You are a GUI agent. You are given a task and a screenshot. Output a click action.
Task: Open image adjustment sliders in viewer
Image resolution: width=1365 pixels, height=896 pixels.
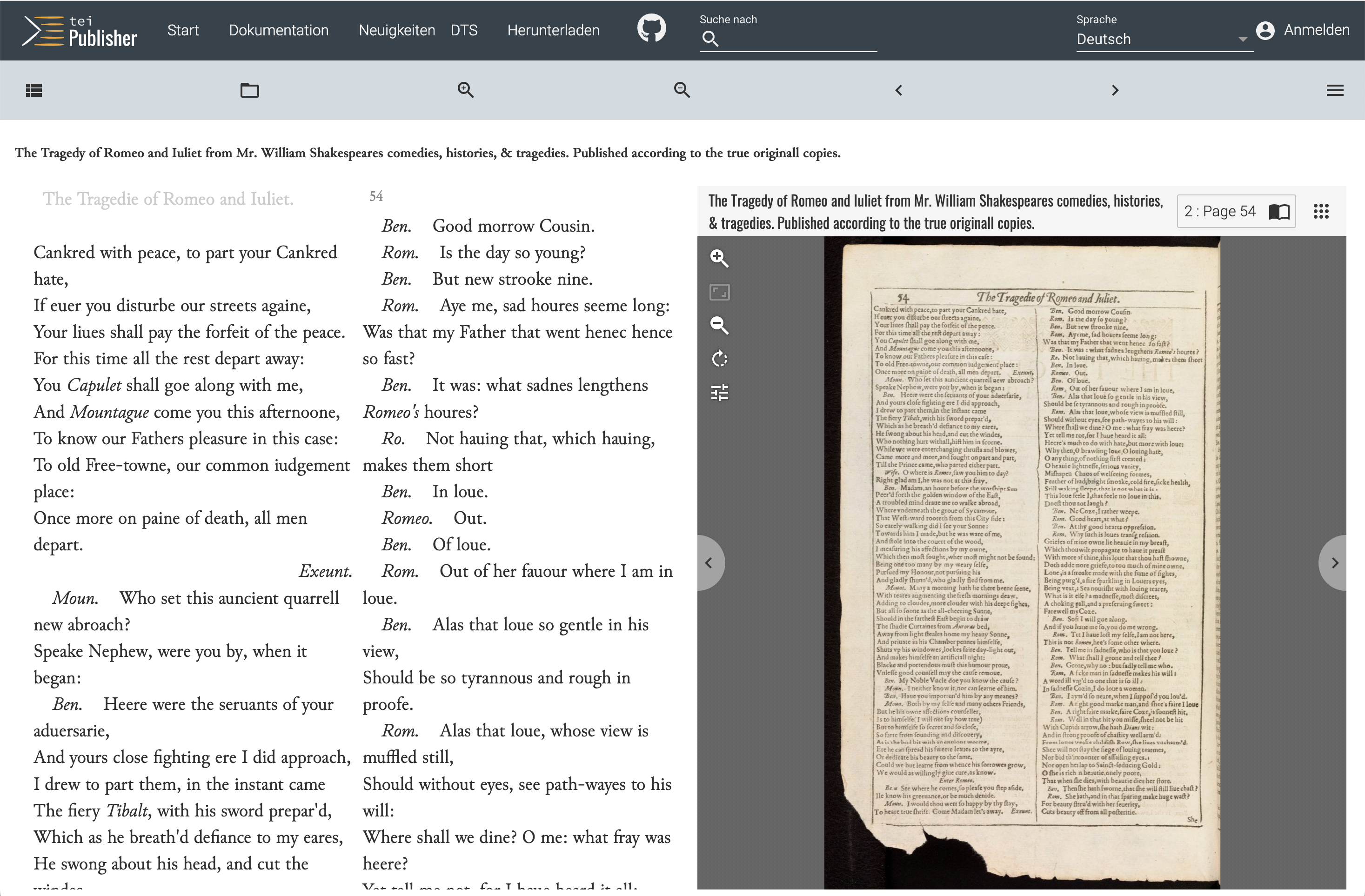point(719,393)
